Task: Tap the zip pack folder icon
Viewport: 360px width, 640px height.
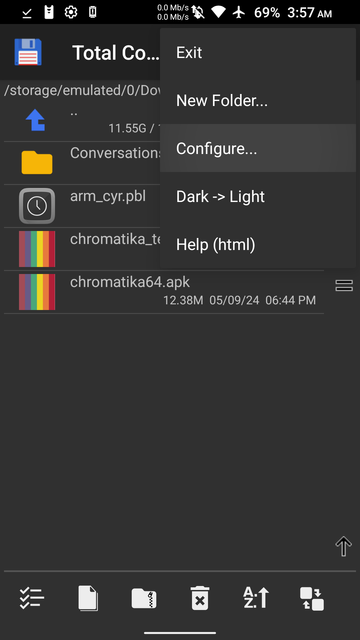Action: tap(144, 598)
